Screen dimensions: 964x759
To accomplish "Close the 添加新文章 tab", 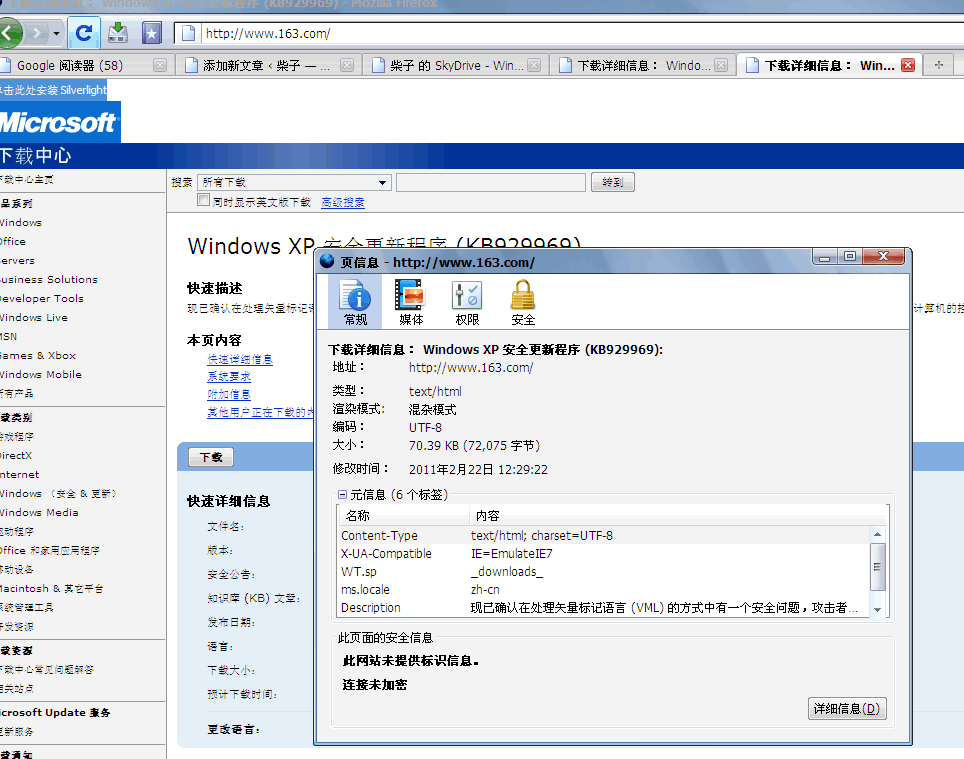I will coord(347,65).
